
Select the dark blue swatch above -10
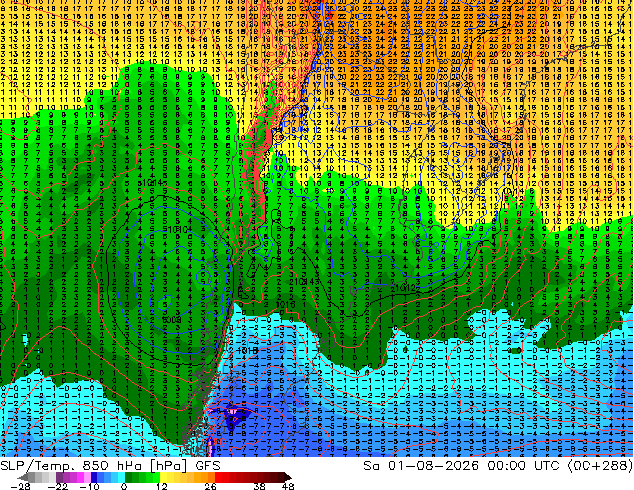click(x=94, y=477)
